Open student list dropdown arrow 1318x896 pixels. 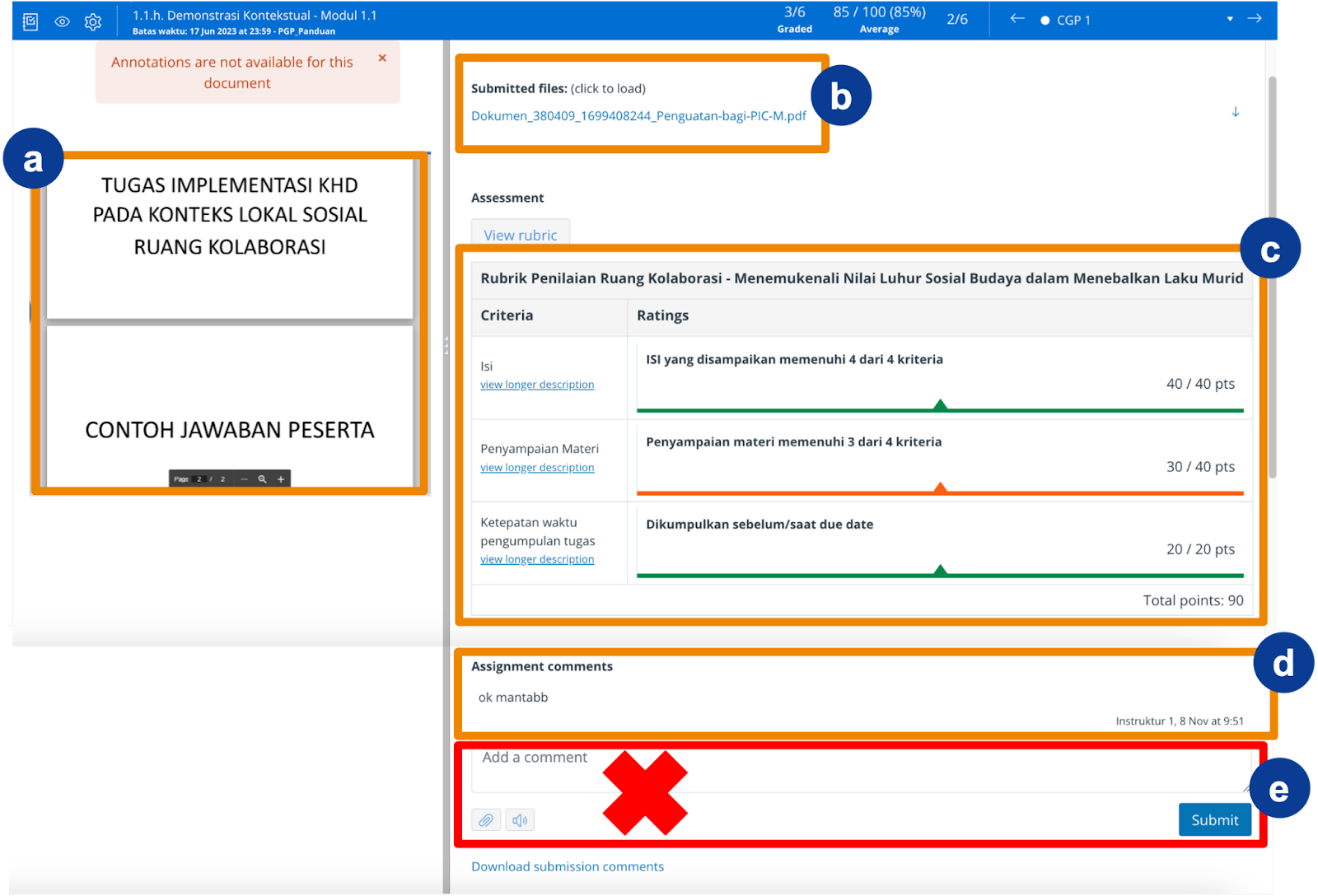coord(1230,20)
